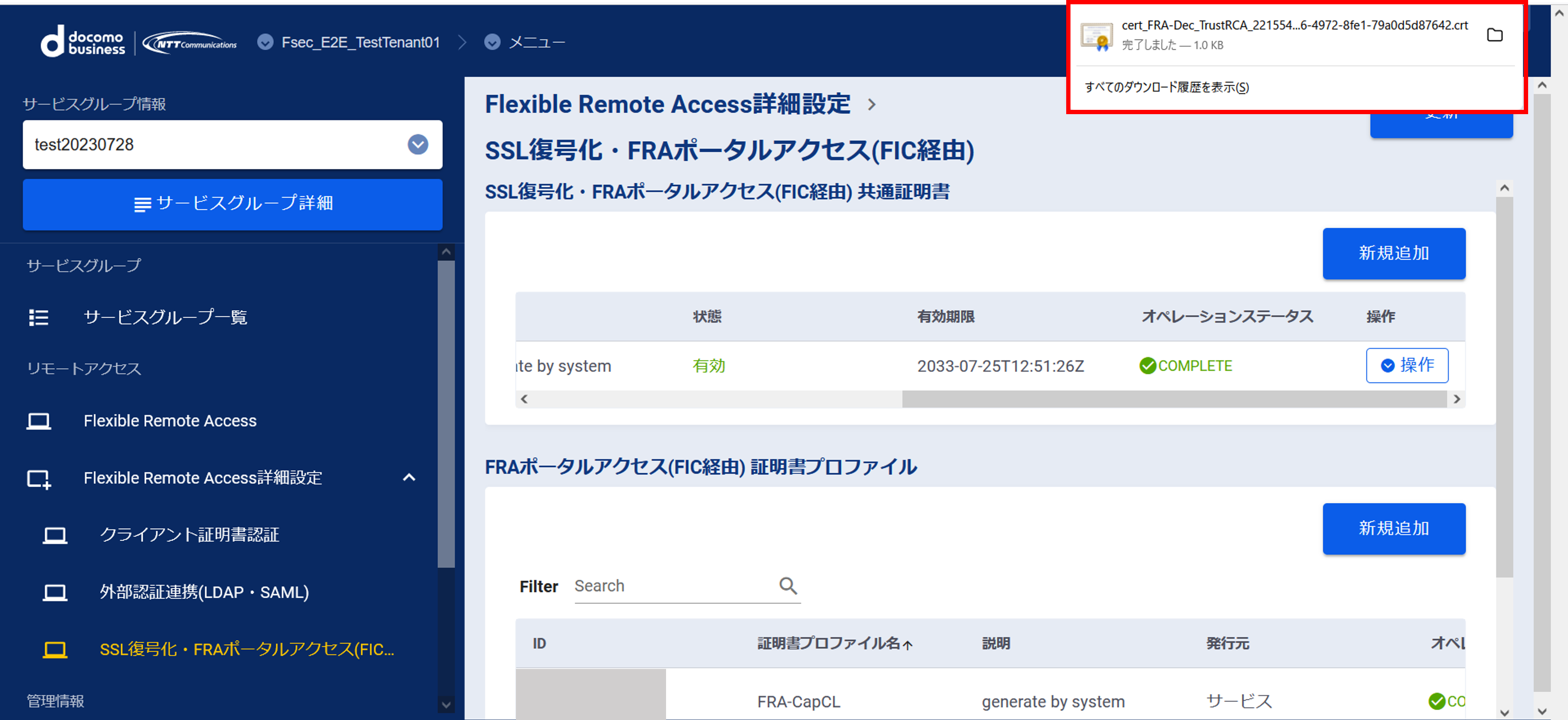
Task: Click laptop icon beside Flexible Remote Access
Action: 38,421
